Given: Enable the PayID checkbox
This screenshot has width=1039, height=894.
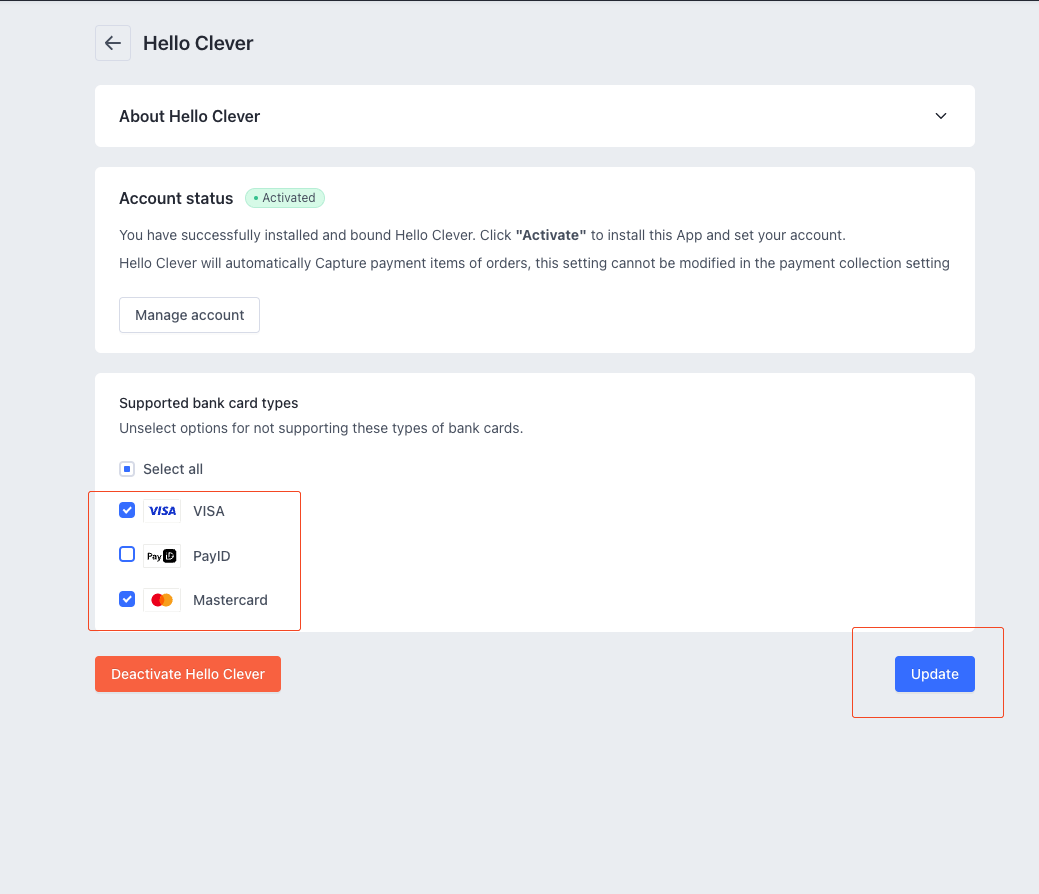Looking at the screenshot, I should (x=127, y=554).
